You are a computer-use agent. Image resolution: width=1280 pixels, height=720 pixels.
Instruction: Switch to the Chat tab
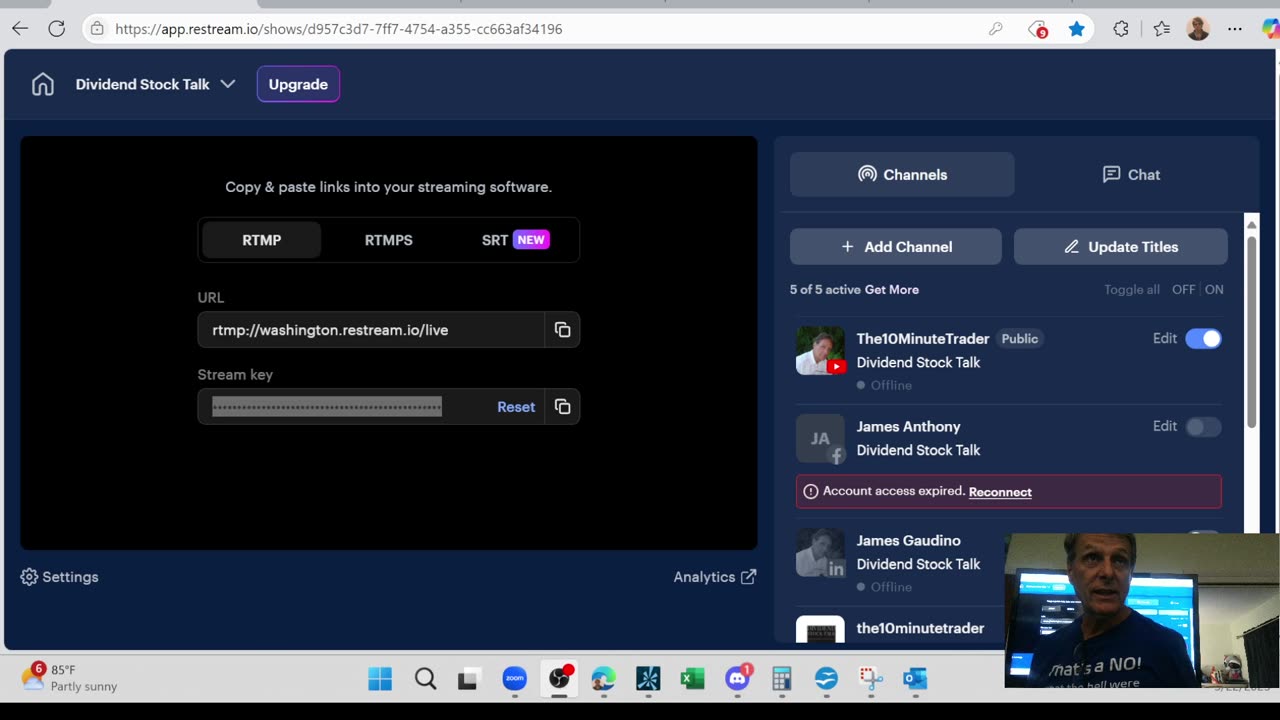(1131, 175)
